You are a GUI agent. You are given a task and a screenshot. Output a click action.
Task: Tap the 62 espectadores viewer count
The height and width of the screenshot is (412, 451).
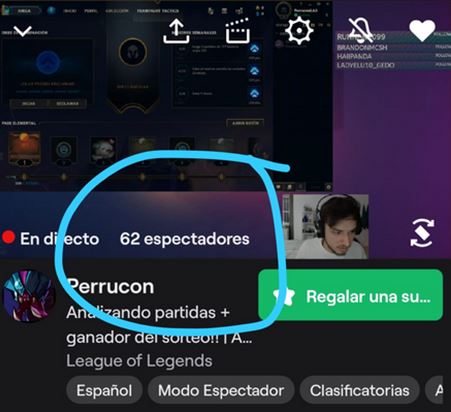pos(185,239)
